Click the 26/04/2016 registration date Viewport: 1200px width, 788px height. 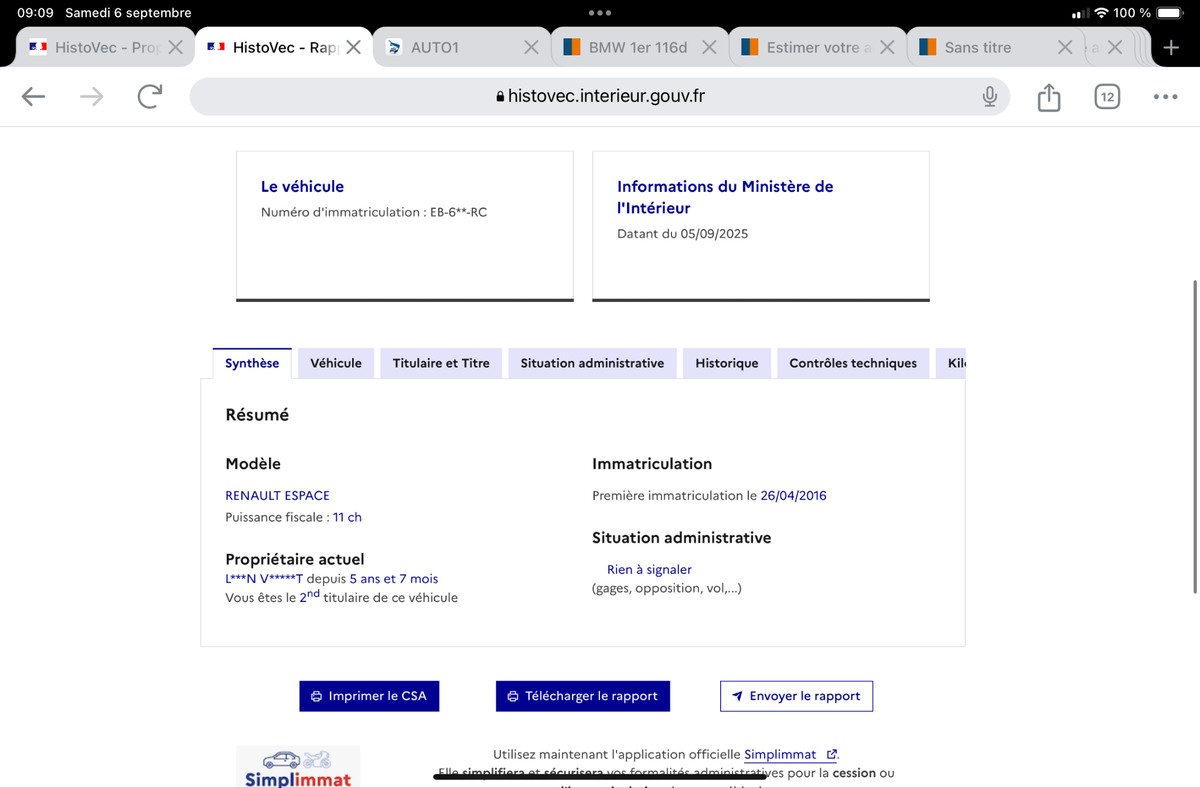tap(794, 495)
